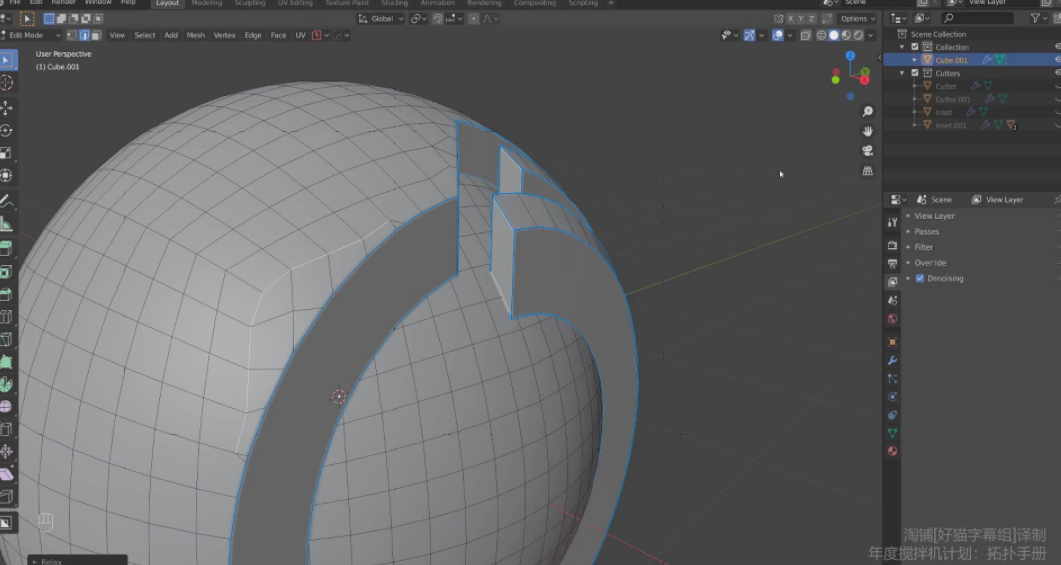Screen dimensions: 1061x565
Task: Select the Move tool
Action: [7, 108]
